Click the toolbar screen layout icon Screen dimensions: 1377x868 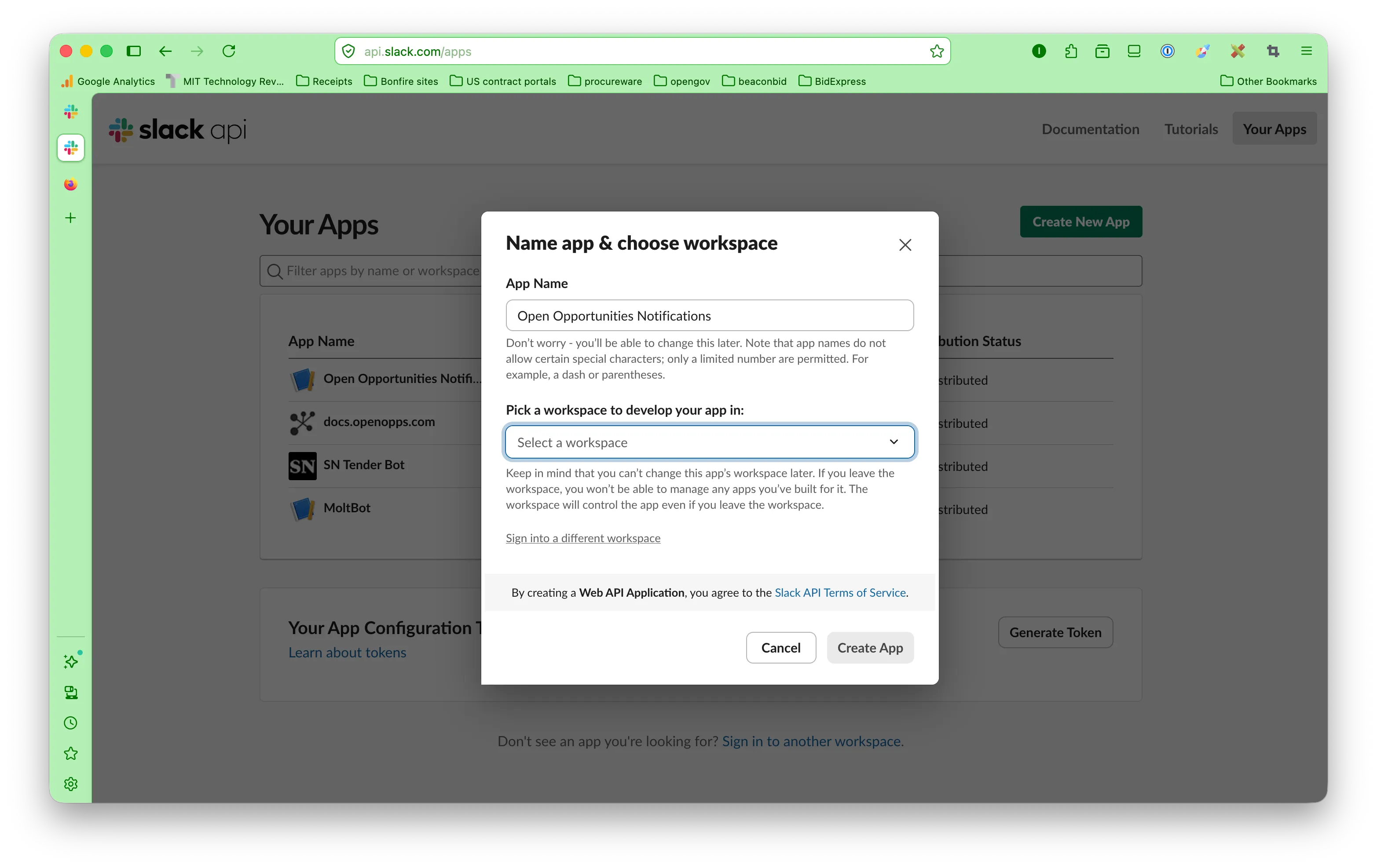1133,51
